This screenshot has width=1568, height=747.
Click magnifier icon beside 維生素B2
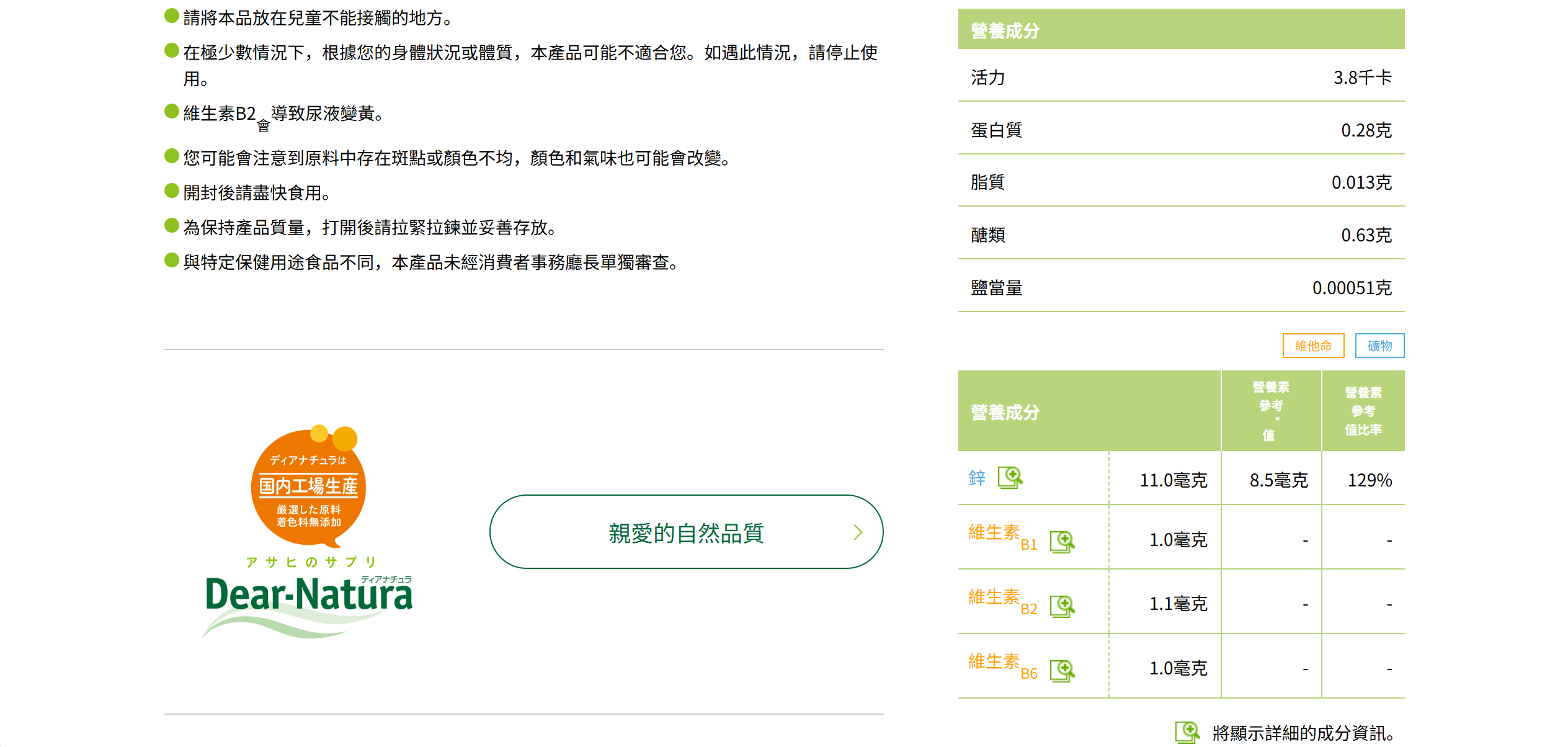[1062, 606]
